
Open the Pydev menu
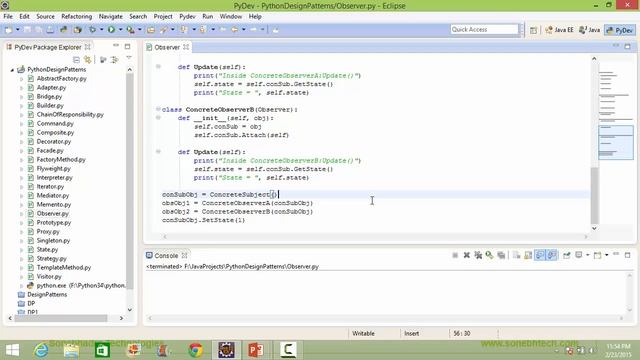pos(187,17)
